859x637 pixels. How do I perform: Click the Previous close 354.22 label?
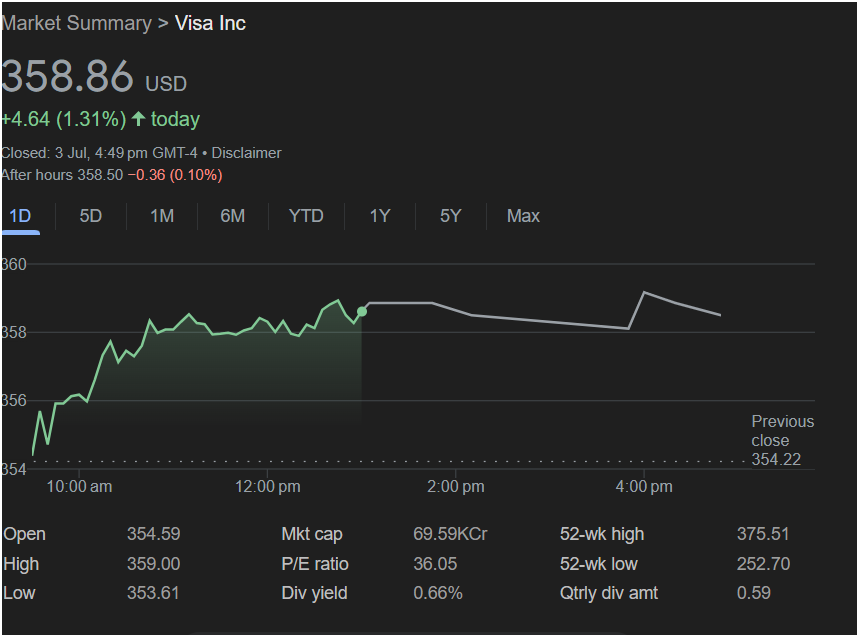(x=782, y=440)
